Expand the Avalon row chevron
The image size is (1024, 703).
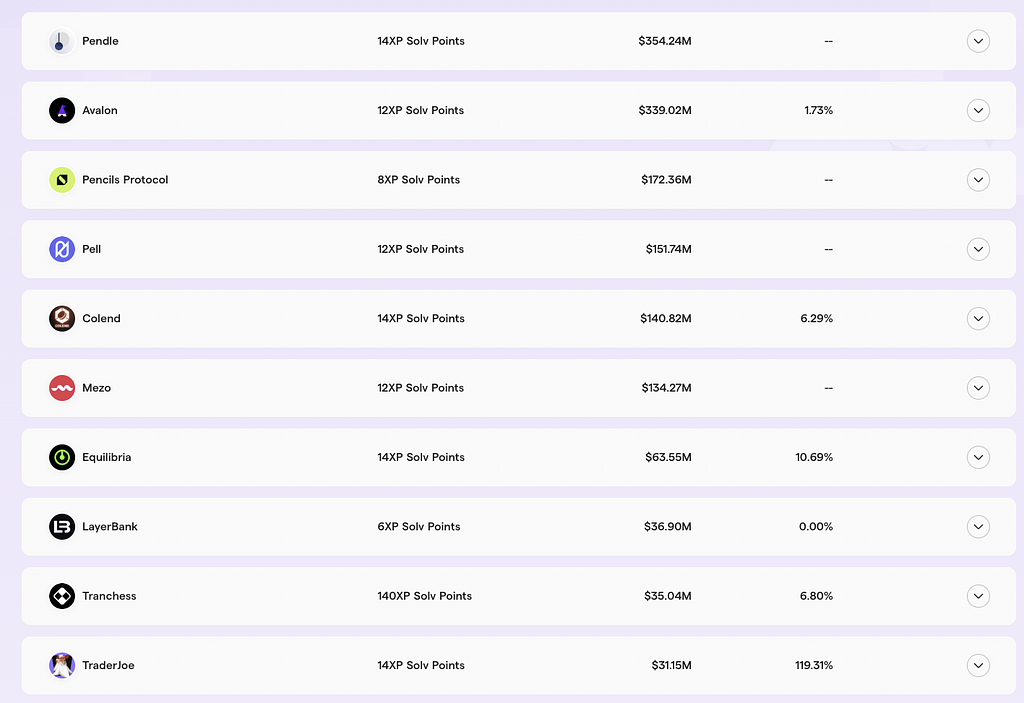click(978, 110)
